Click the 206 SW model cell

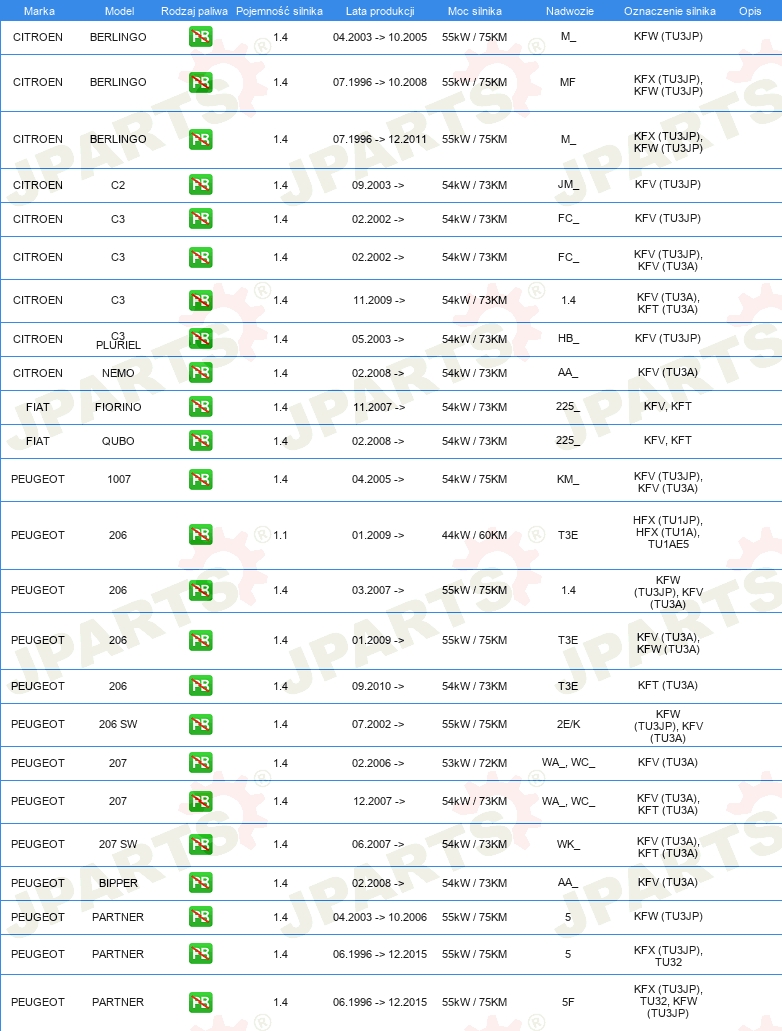click(118, 724)
